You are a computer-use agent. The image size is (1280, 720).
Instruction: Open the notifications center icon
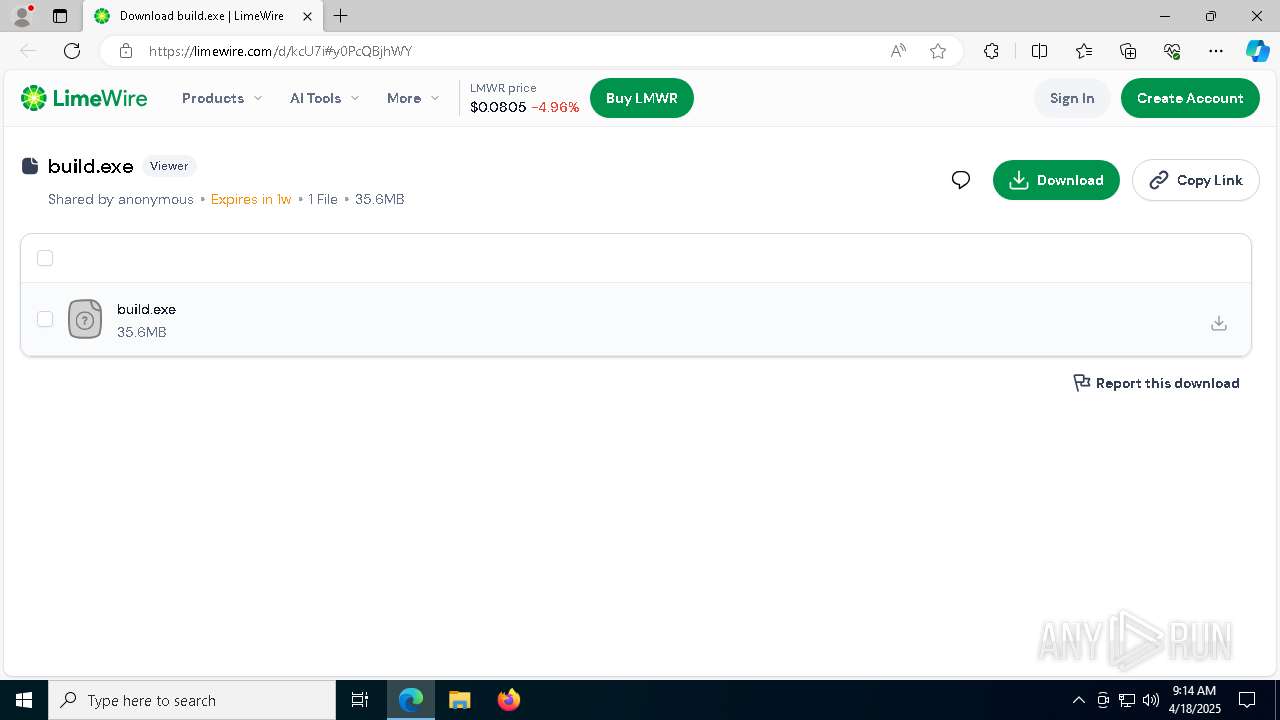pyautogui.click(x=1247, y=700)
